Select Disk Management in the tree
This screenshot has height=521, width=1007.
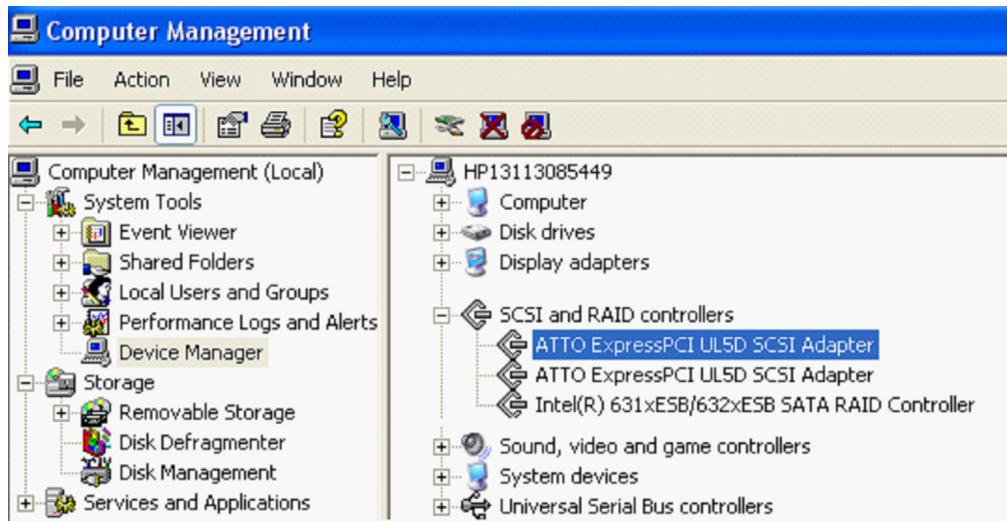click(x=197, y=473)
